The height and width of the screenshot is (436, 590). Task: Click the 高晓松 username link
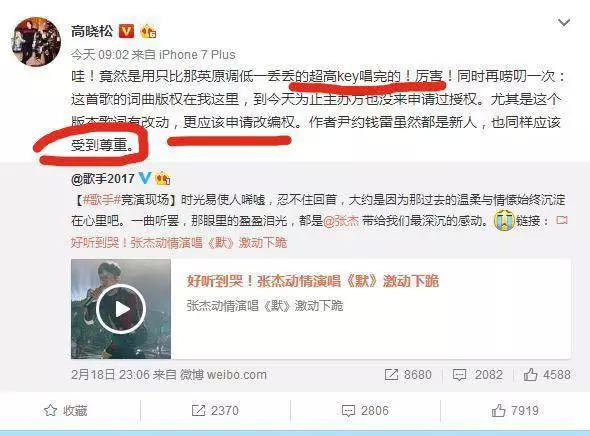click(x=92, y=31)
